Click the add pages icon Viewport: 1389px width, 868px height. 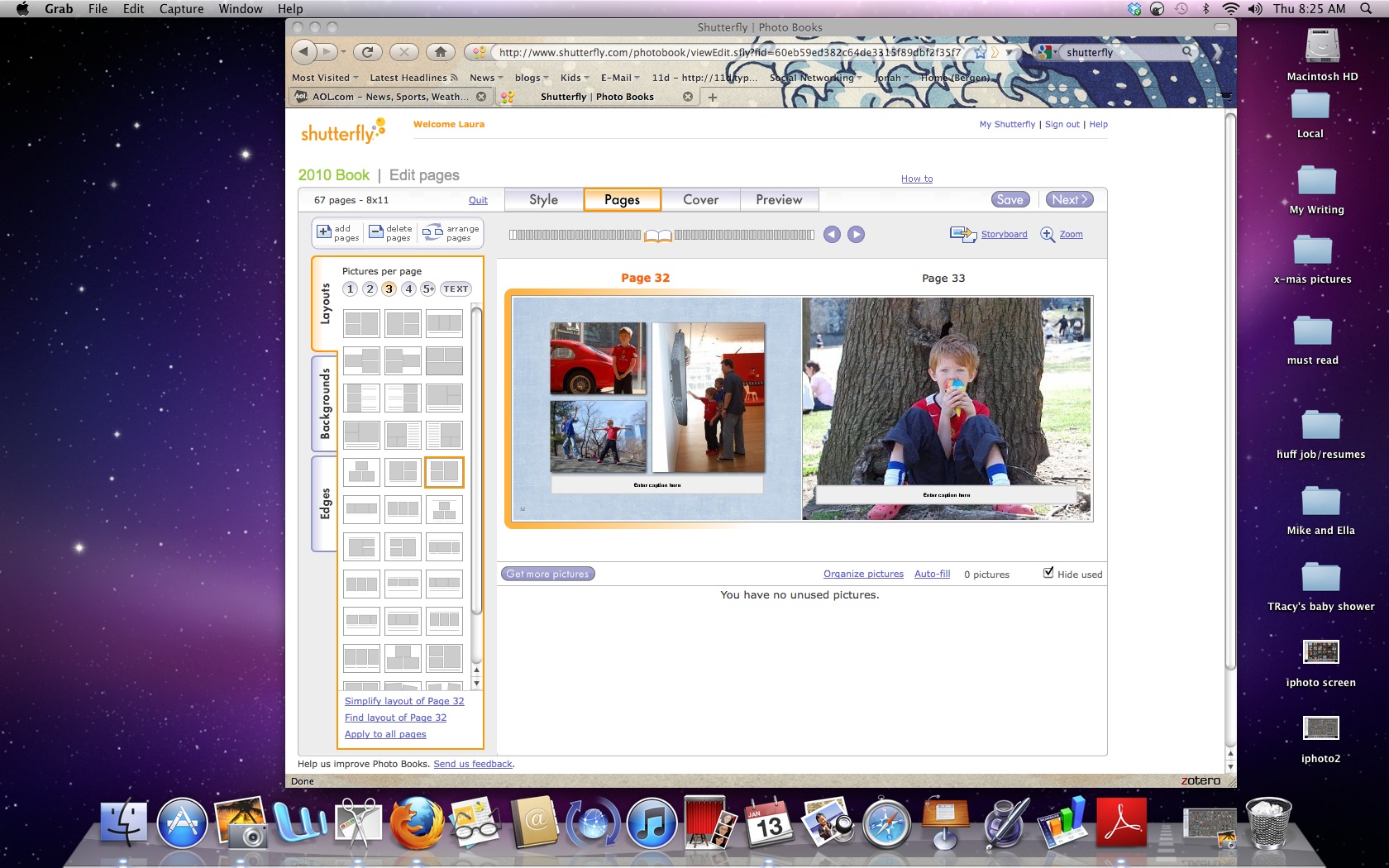pos(325,232)
